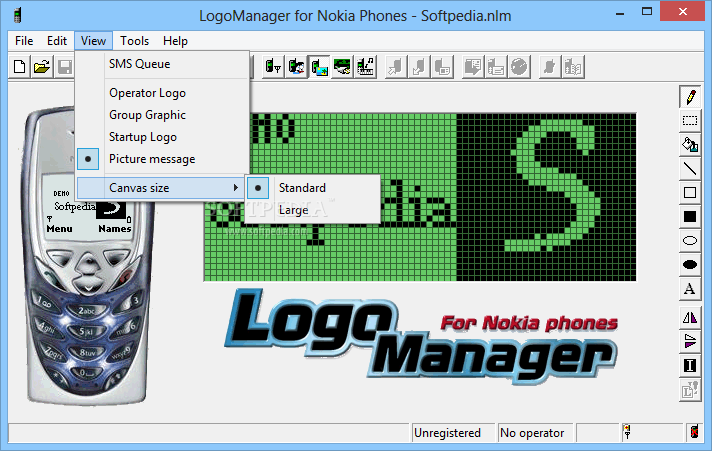Close the LogoManager window
The height and width of the screenshot is (451, 712).
click(x=682, y=12)
